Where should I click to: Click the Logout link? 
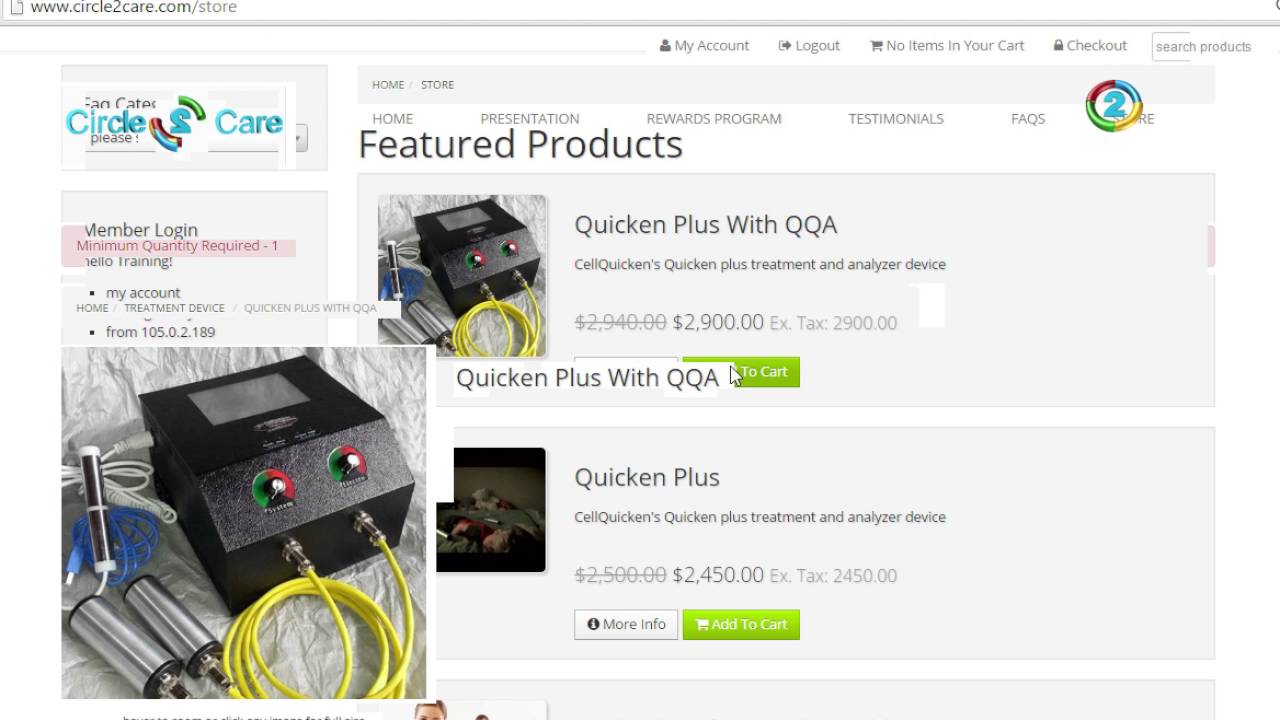pos(809,45)
